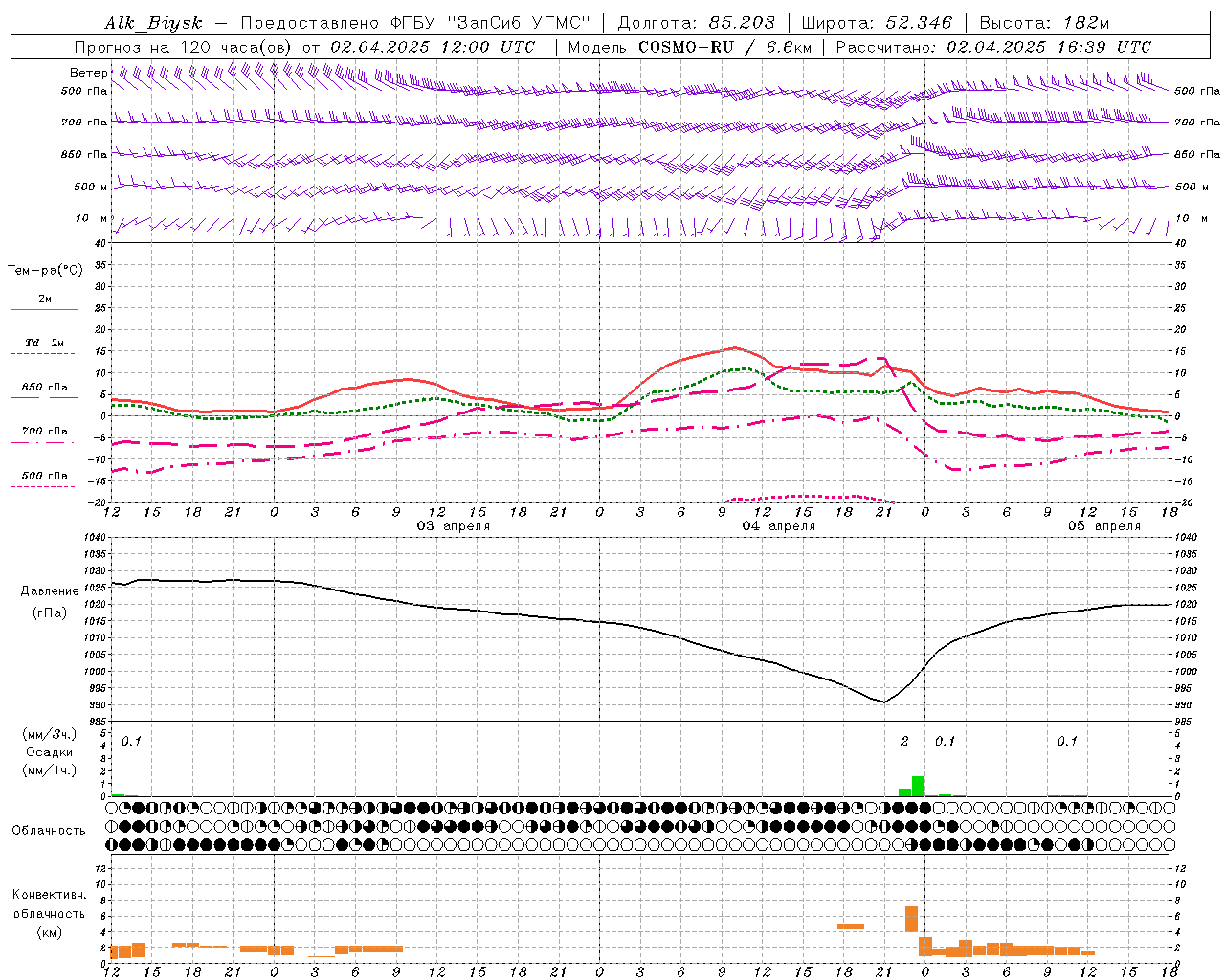
Task: Click the Ветер panel label
Action: (89, 73)
